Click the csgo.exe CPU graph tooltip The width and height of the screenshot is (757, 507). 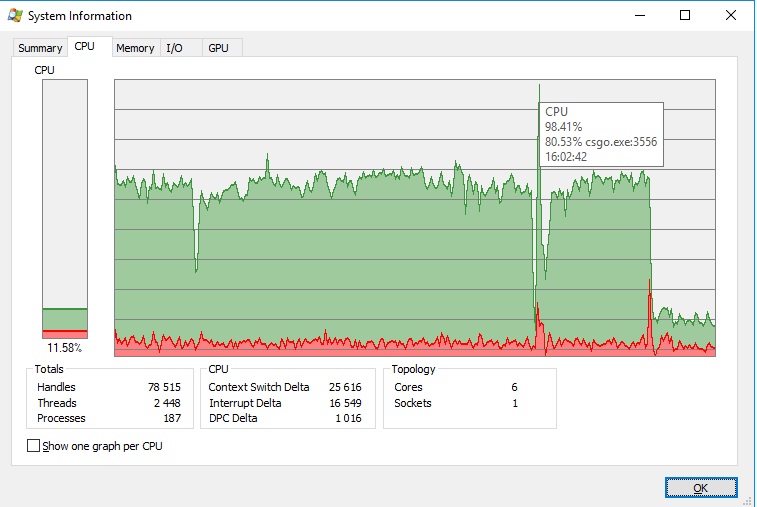coord(601,134)
